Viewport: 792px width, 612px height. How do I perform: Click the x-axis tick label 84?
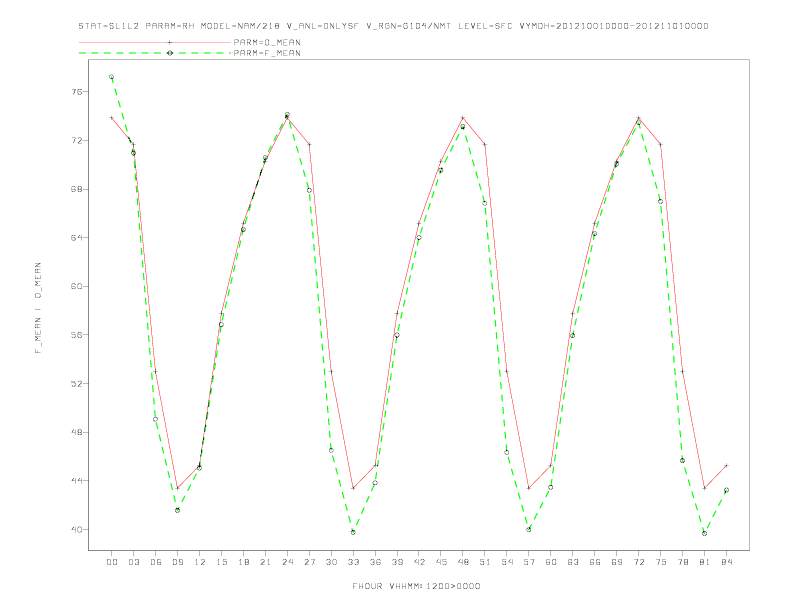(x=726, y=562)
